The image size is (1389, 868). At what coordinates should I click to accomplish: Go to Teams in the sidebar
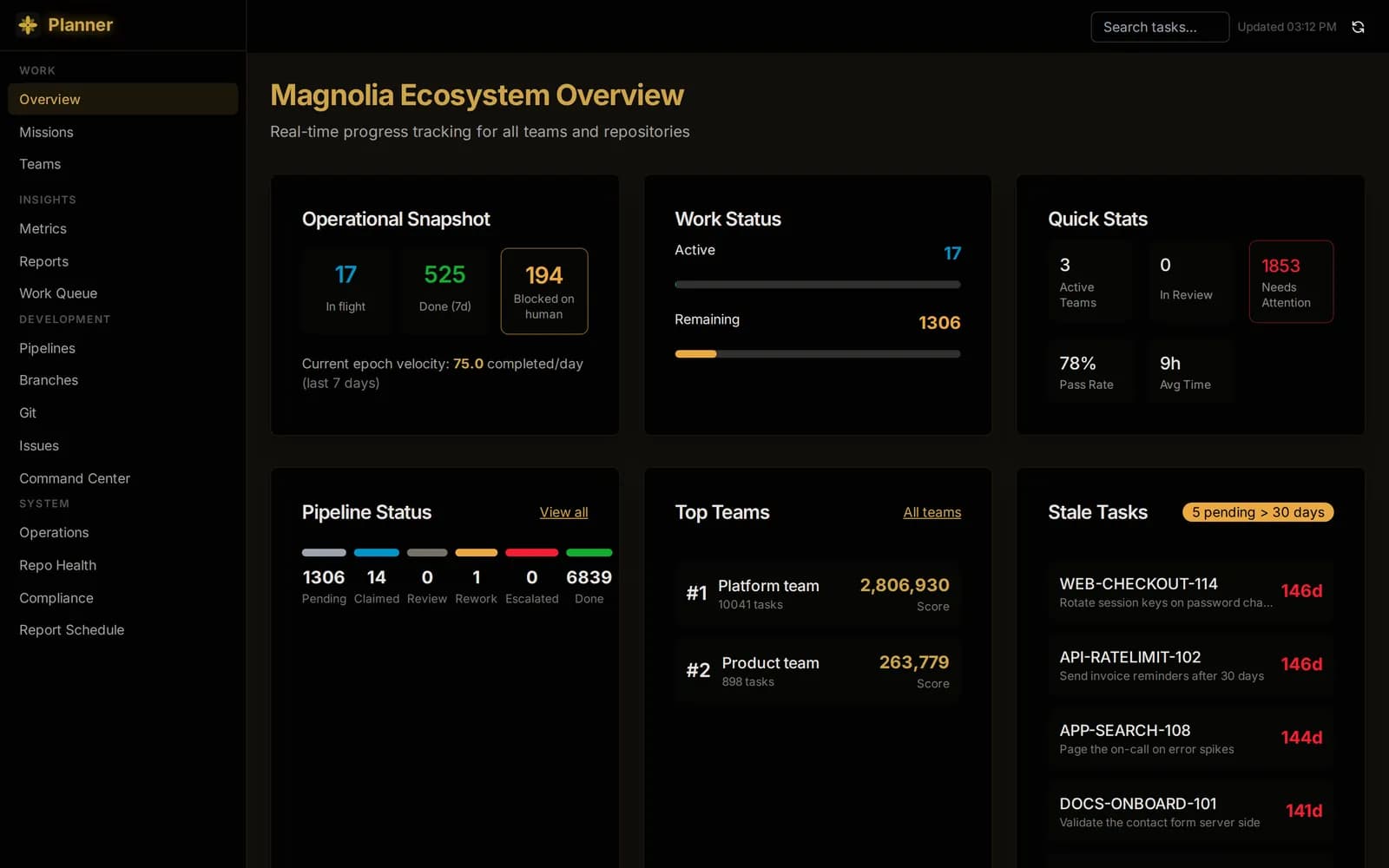pyautogui.click(x=122, y=164)
